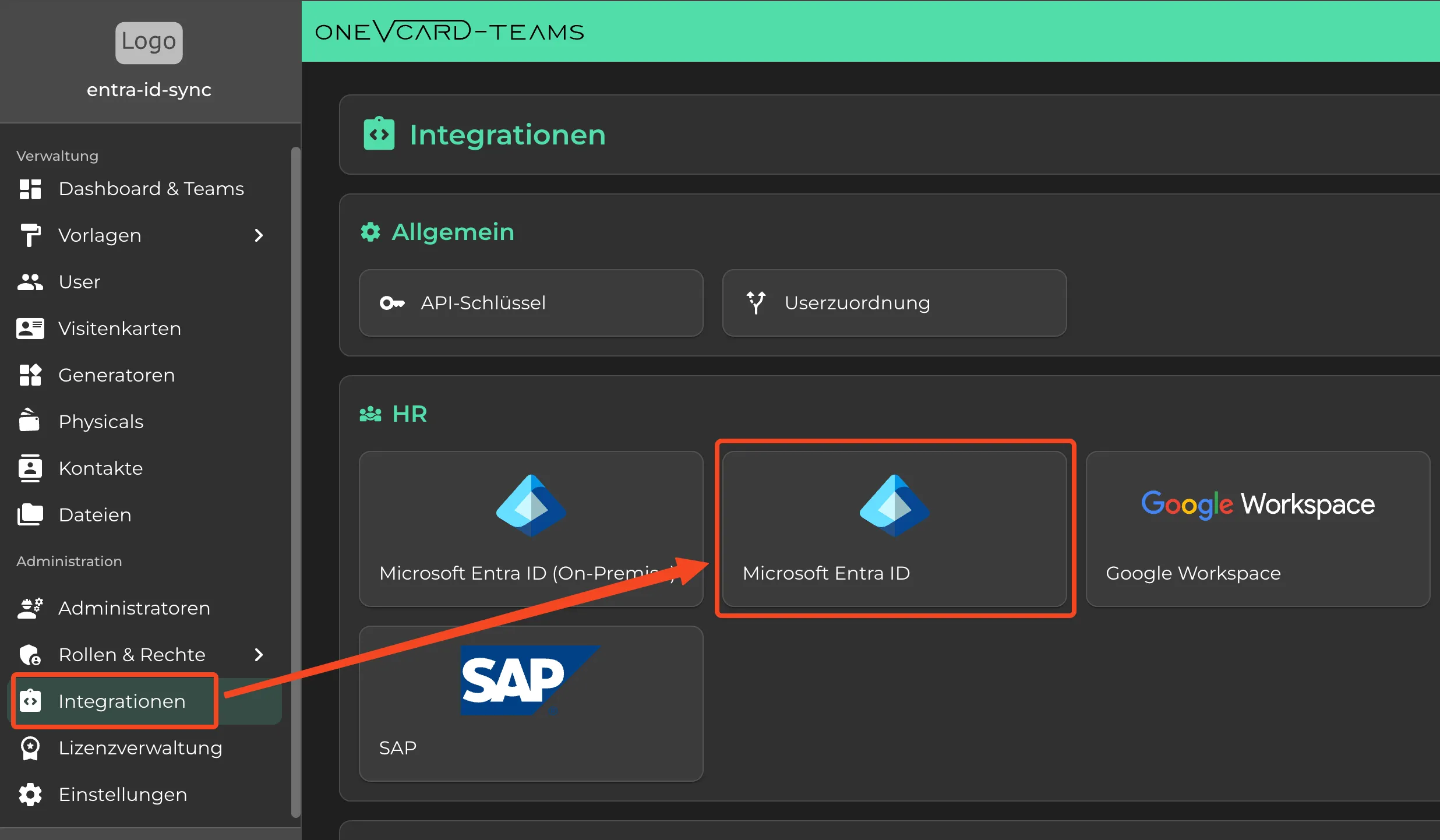The height and width of the screenshot is (840, 1440).
Task: Open Lizenzverwaltung from the sidebar menu
Action: click(140, 747)
